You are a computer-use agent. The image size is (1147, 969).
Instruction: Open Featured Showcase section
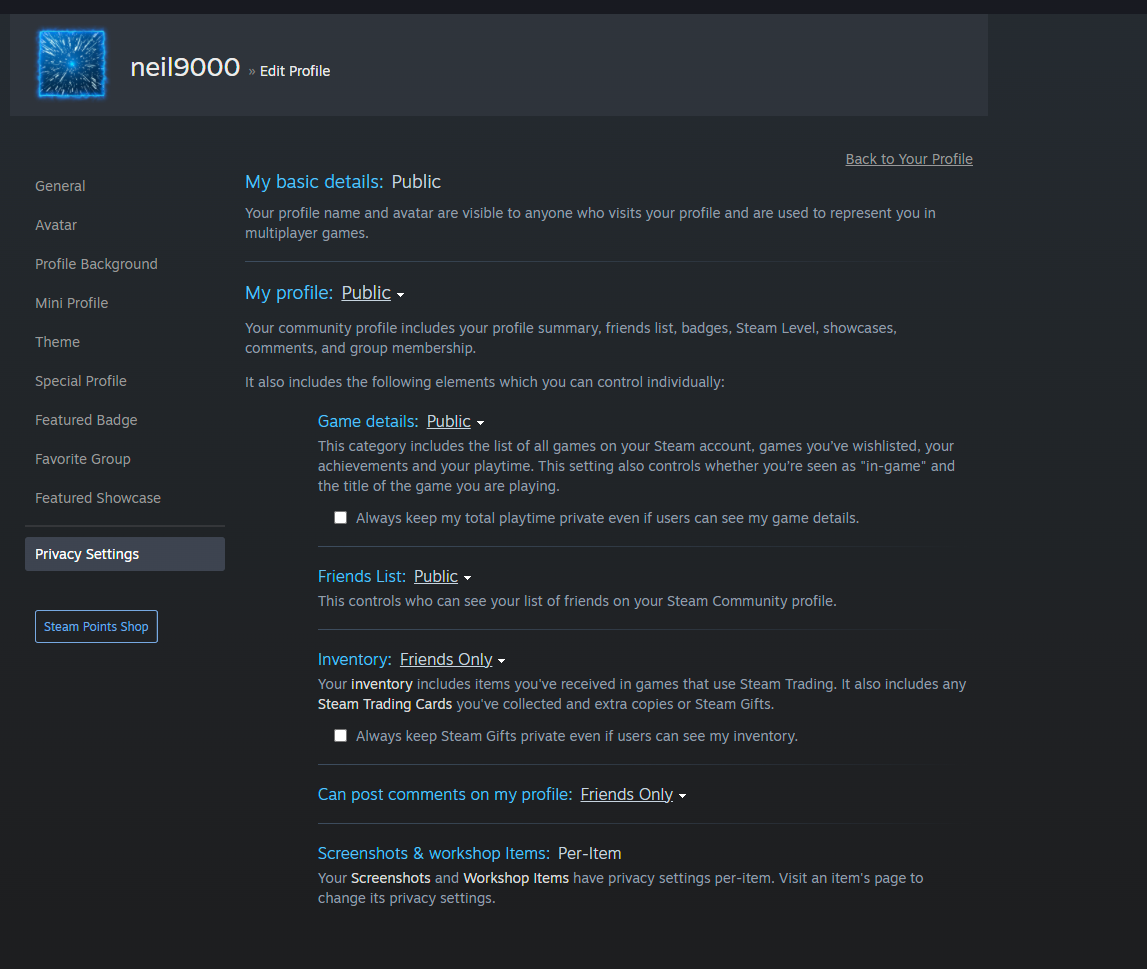coord(97,498)
